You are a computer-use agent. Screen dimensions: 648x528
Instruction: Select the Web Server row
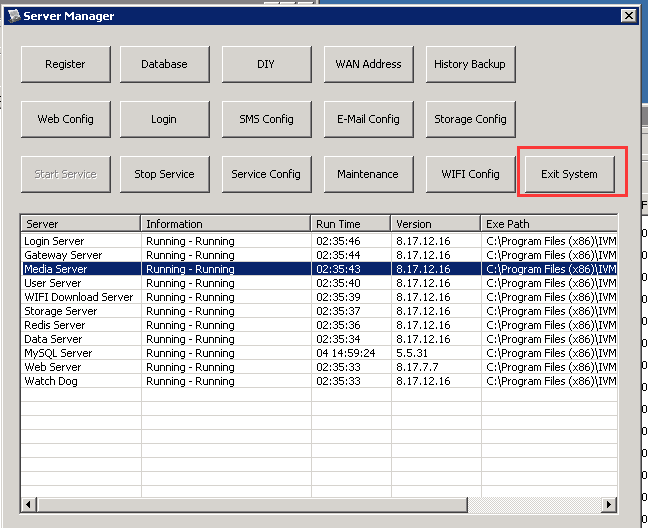coord(319,367)
